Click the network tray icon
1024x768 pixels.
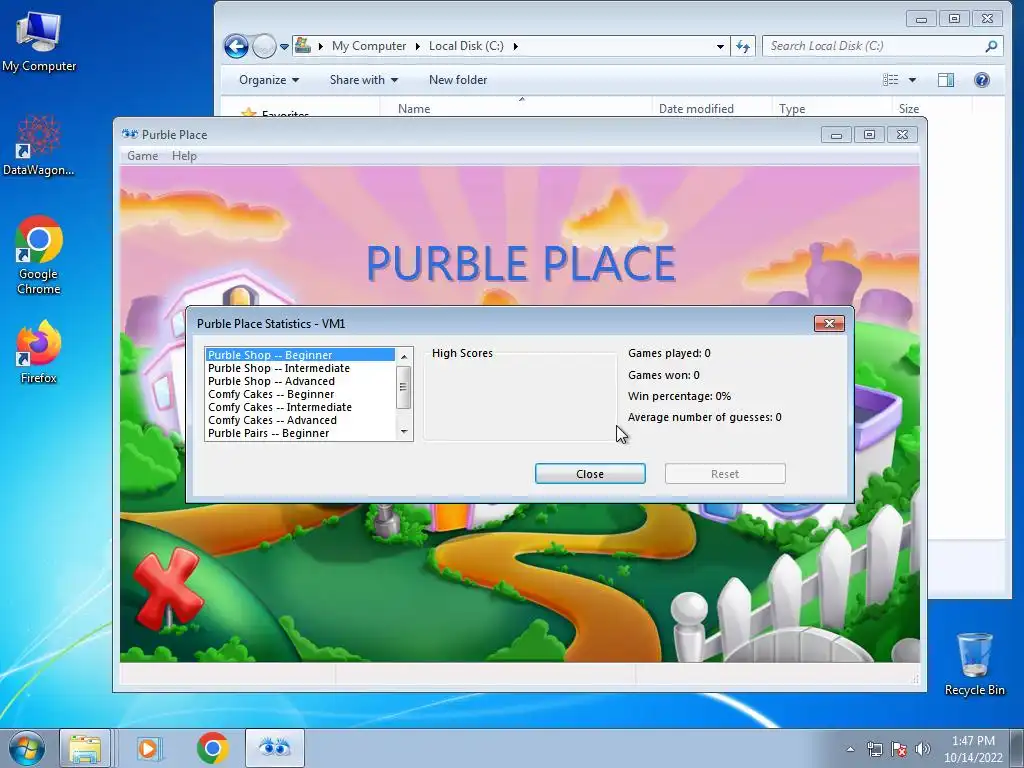tap(874, 749)
